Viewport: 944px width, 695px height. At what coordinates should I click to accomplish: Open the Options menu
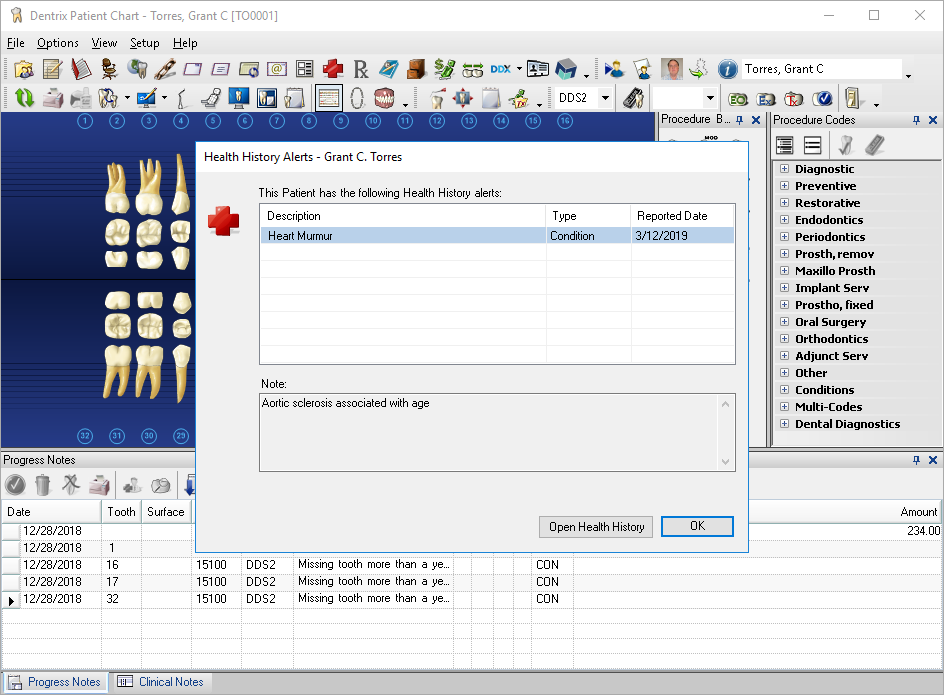(x=58, y=43)
